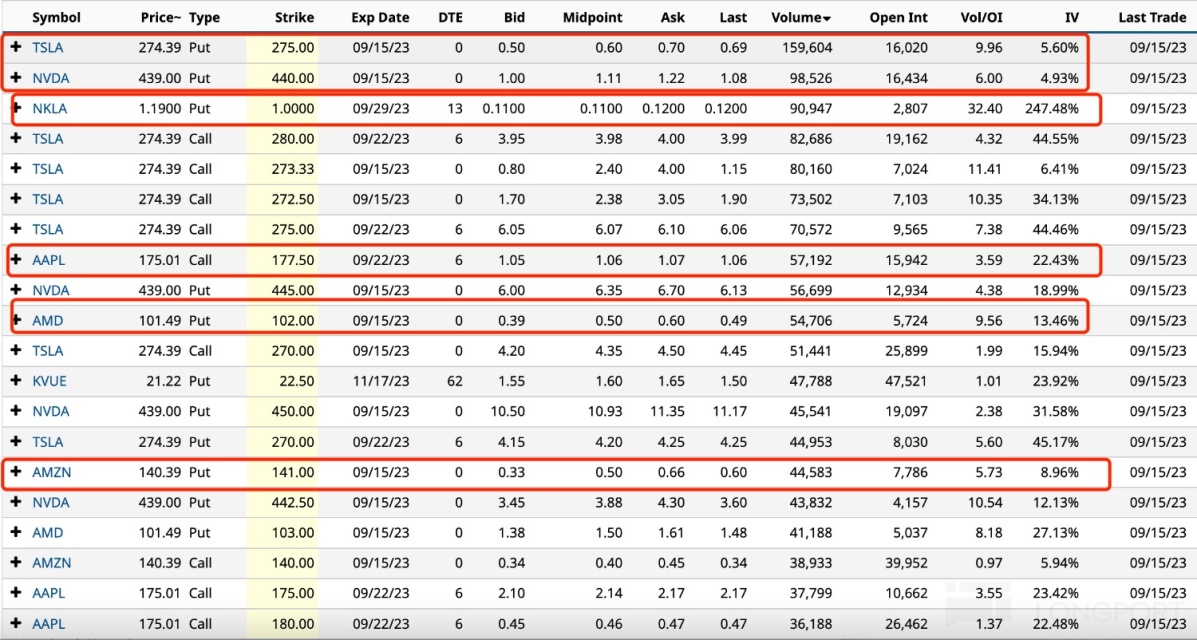Expand the NKLA 1.0000 Put row
The height and width of the screenshot is (640, 1197).
tap(16, 108)
